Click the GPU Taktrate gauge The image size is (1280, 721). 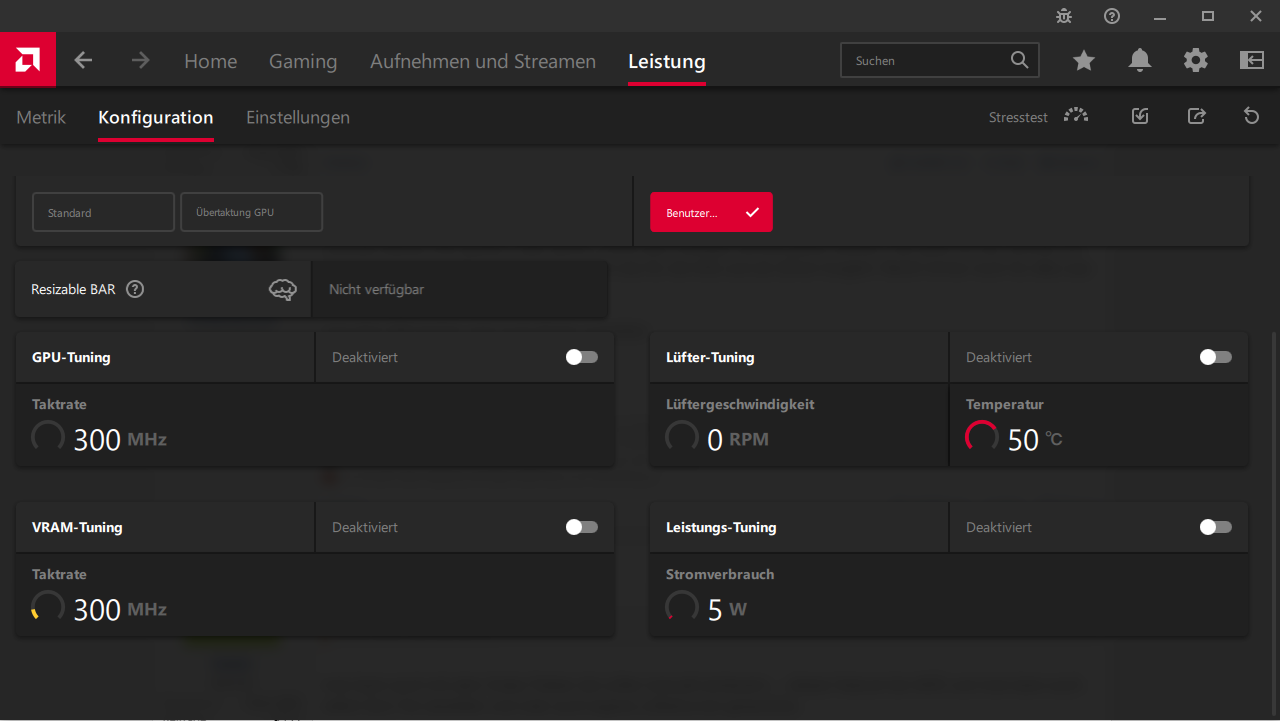click(x=48, y=437)
